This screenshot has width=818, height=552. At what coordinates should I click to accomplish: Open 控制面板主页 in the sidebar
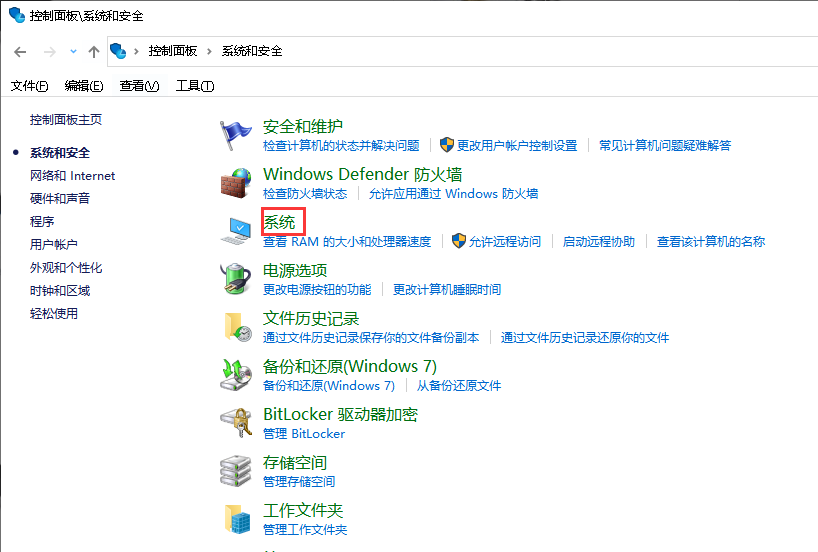tap(66, 119)
